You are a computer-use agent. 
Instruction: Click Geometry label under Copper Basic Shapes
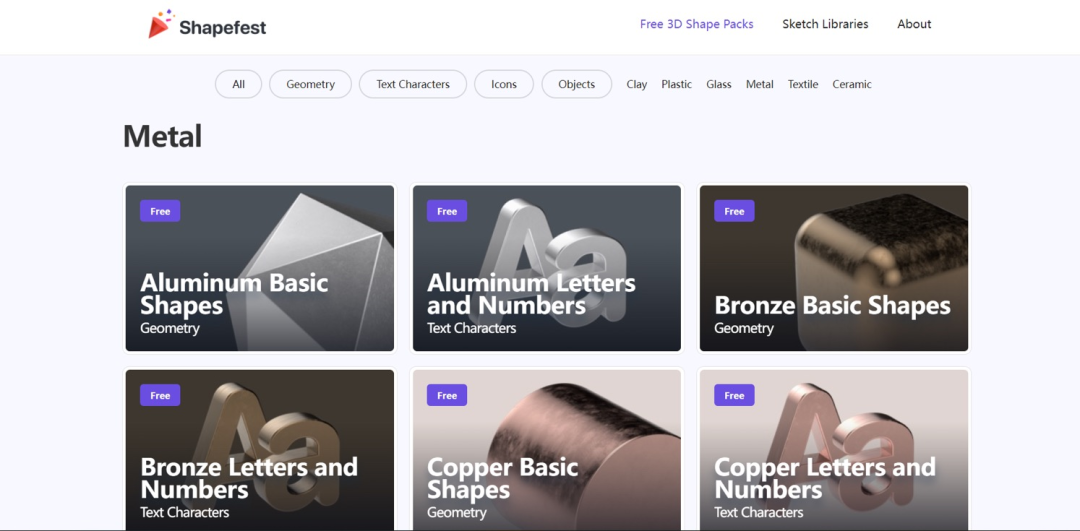(457, 512)
